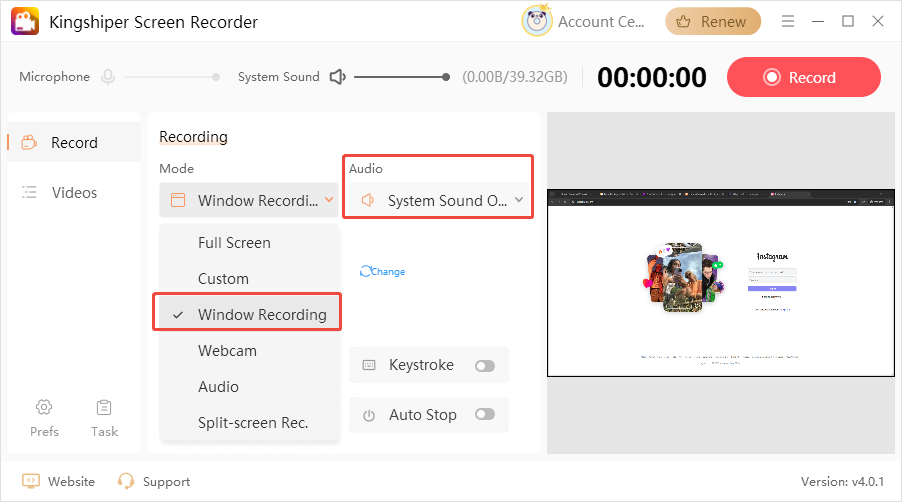The width and height of the screenshot is (902, 502).
Task: Select Audio mode option
Action: 249,386
